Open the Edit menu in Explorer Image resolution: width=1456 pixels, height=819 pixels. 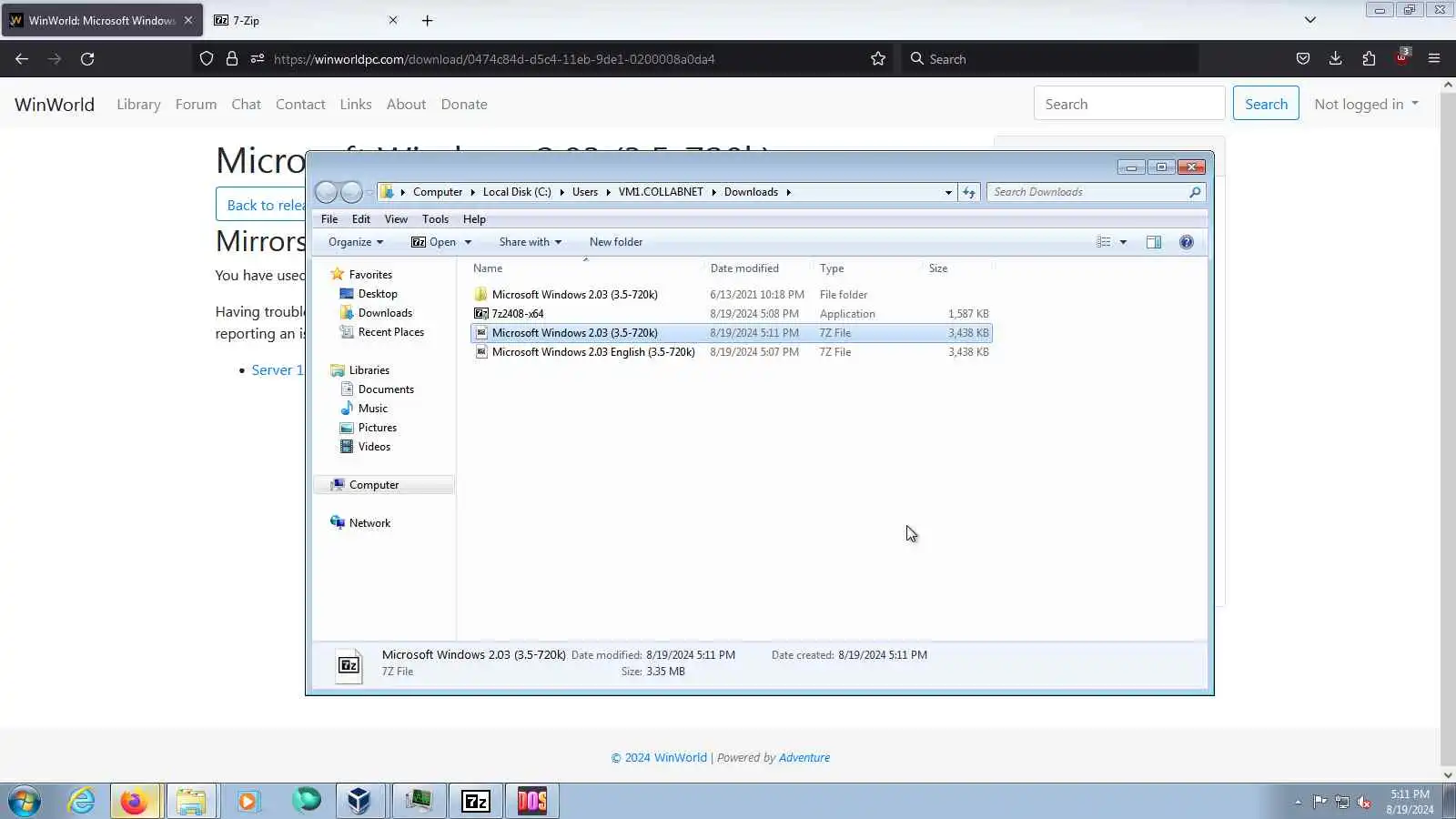361,219
